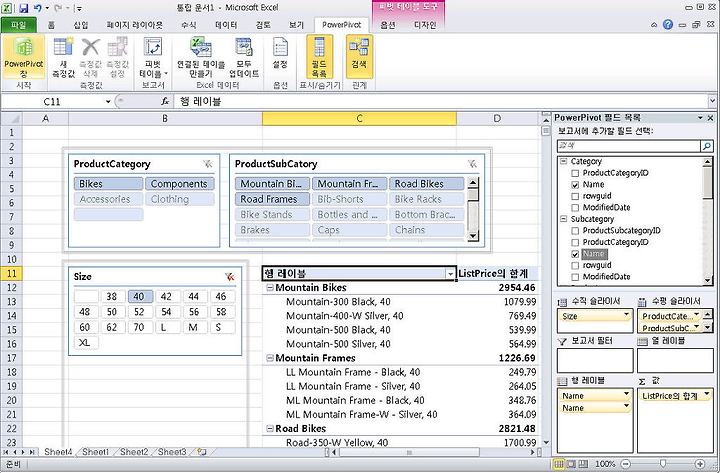Open the PowerPivot window from the ribbon
The height and width of the screenshot is (473, 720).
(x=23, y=57)
